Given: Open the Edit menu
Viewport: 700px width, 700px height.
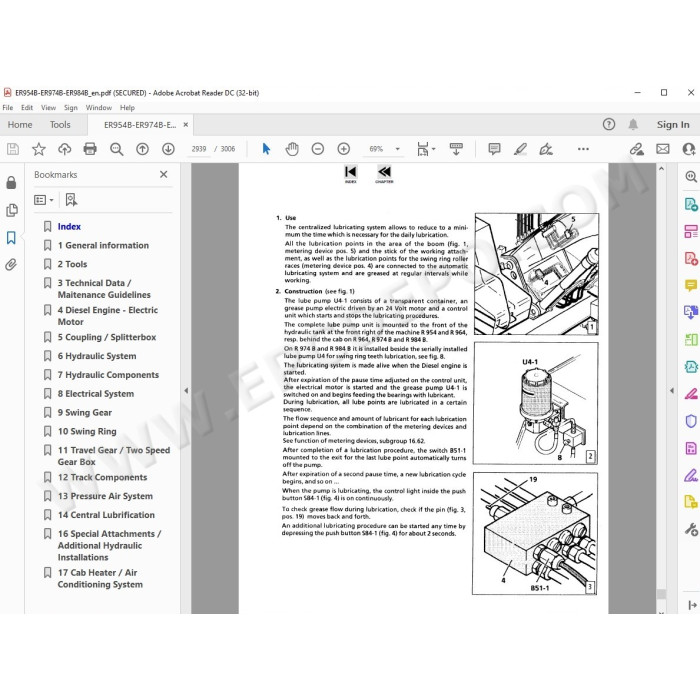Looking at the screenshot, I should (27, 108).
